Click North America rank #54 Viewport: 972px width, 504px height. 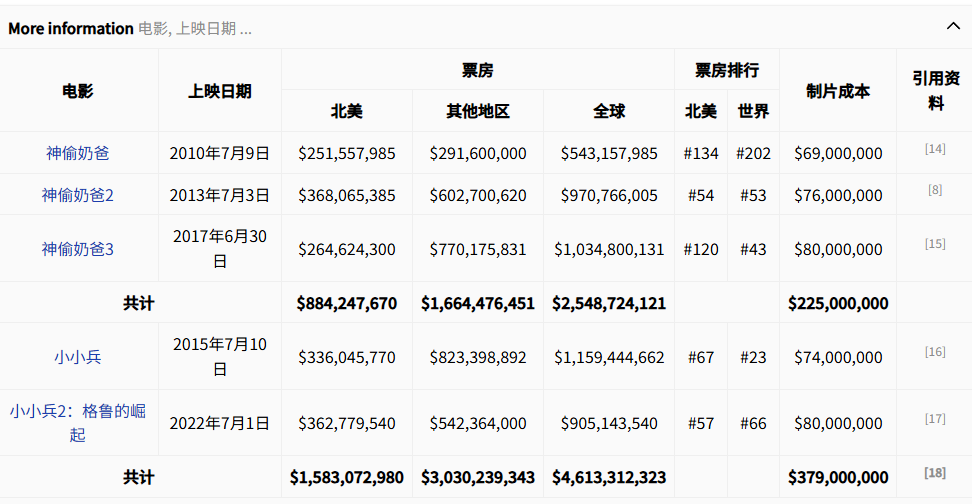(701, 196)
